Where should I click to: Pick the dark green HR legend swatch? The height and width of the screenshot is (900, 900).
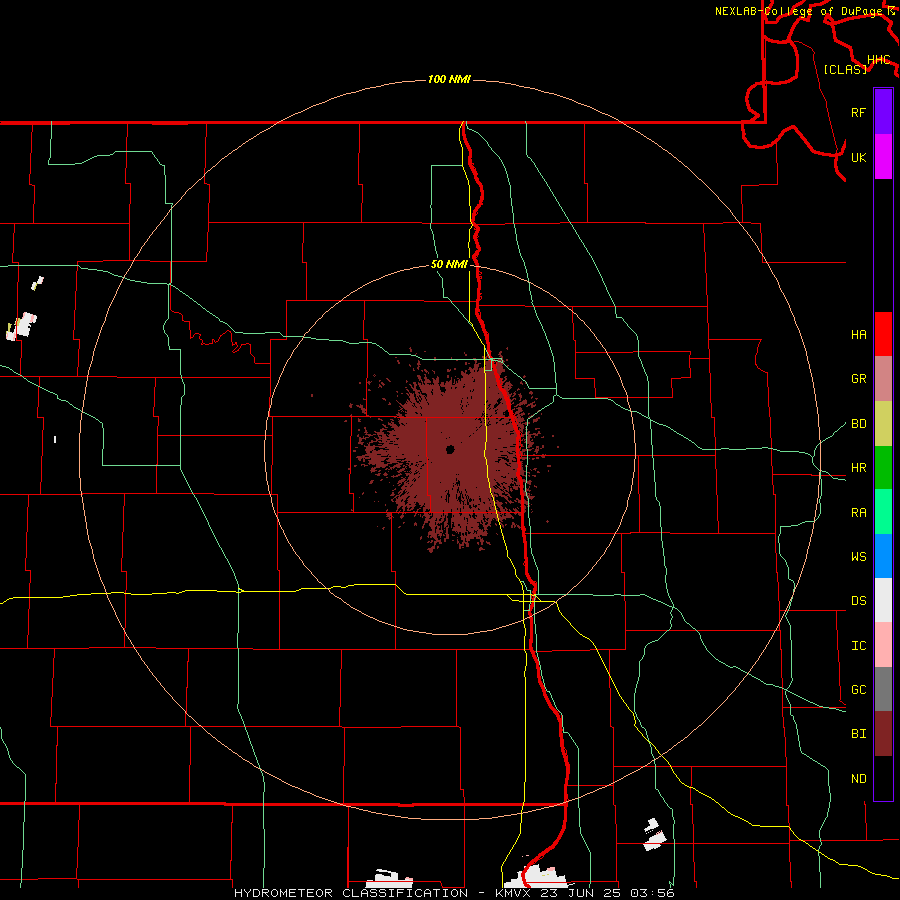point(883,468)
